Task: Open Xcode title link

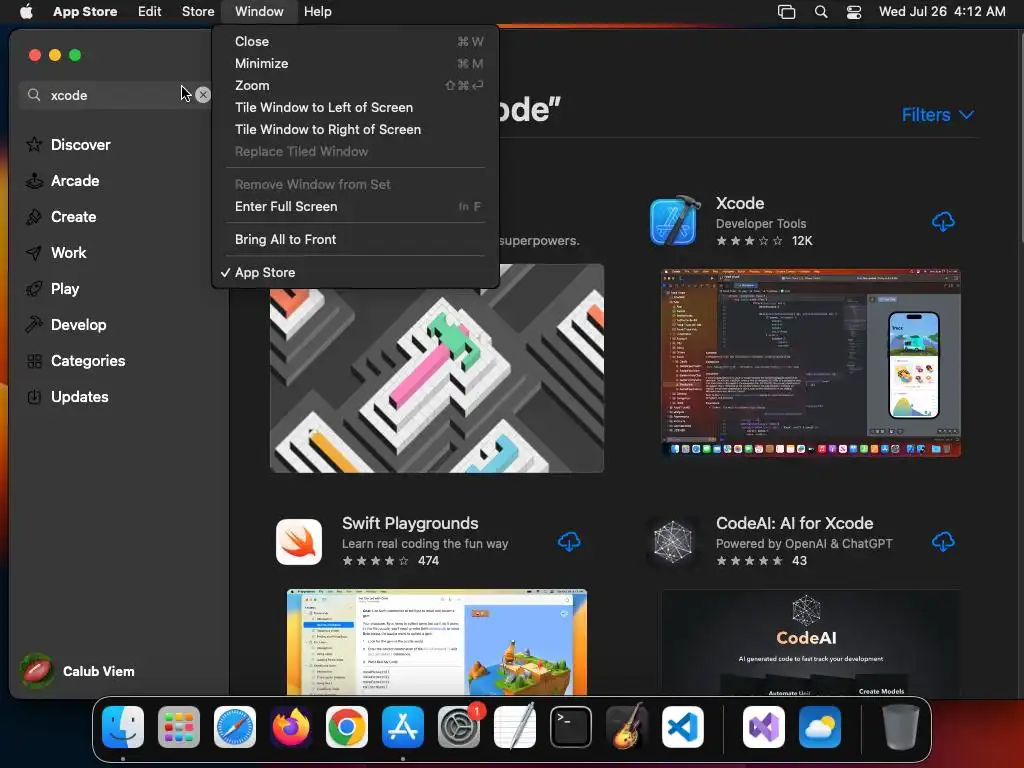Action: tap(740, 203)
